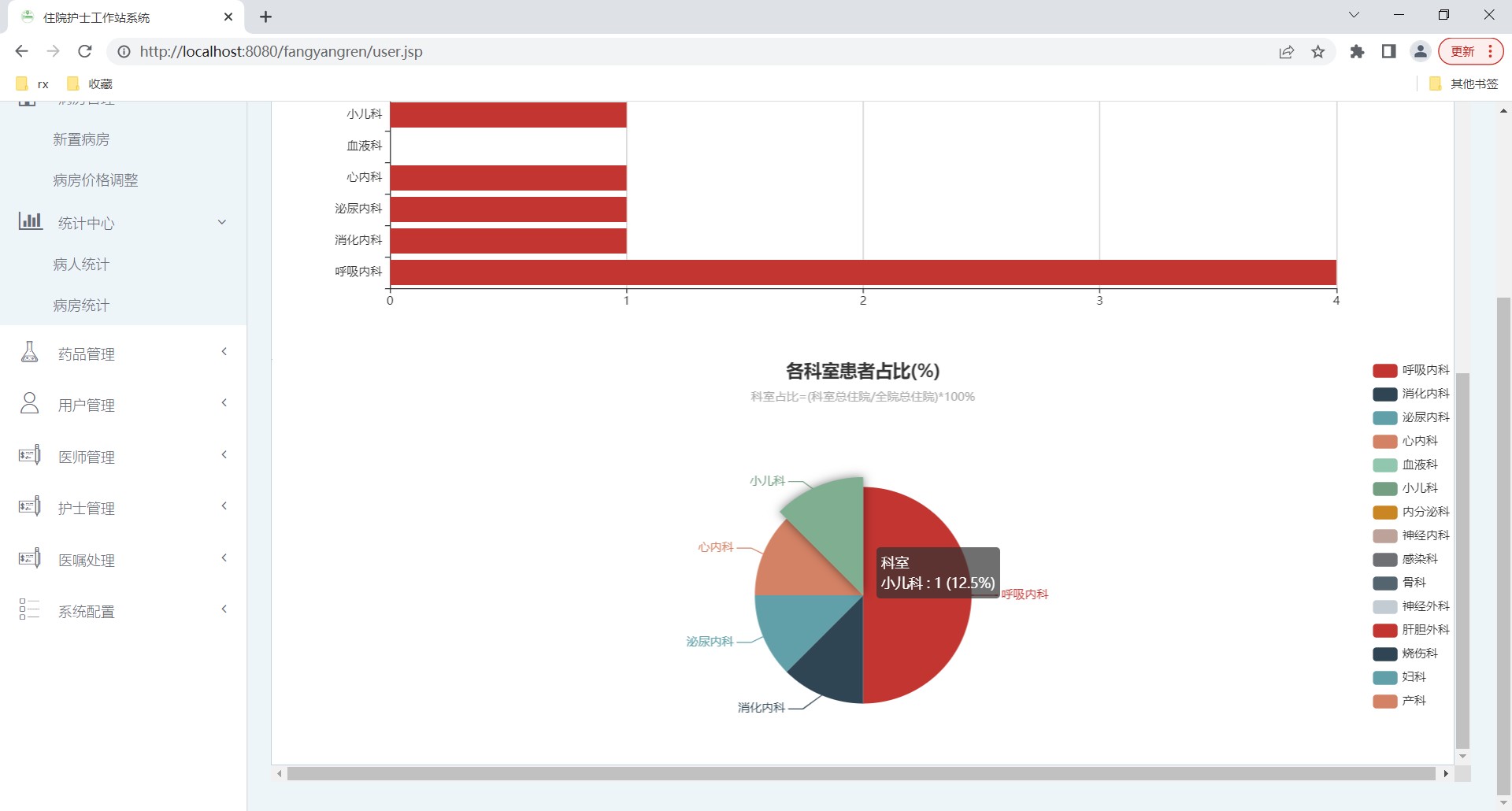Click the user icon beside 用户管理
The image size is (1512, 811).
tap(29, 403)
